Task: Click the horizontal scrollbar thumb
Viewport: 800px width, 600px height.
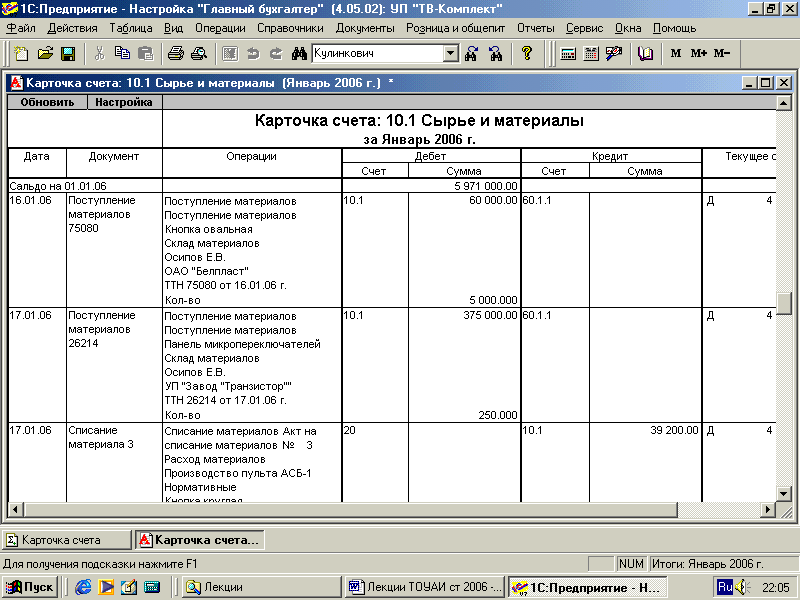Action: point(351,509)
